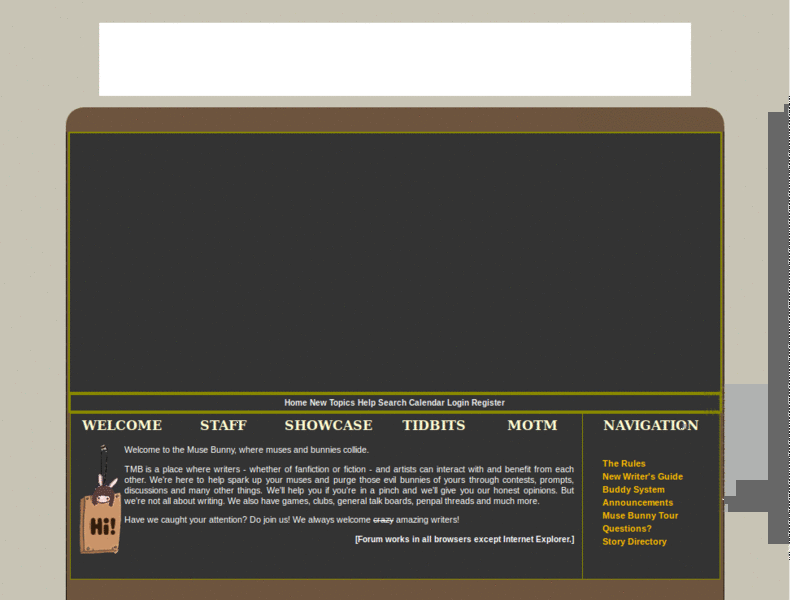Click the bunny Hi! tag image
The image size is (800, 600).
pos(100,499)
